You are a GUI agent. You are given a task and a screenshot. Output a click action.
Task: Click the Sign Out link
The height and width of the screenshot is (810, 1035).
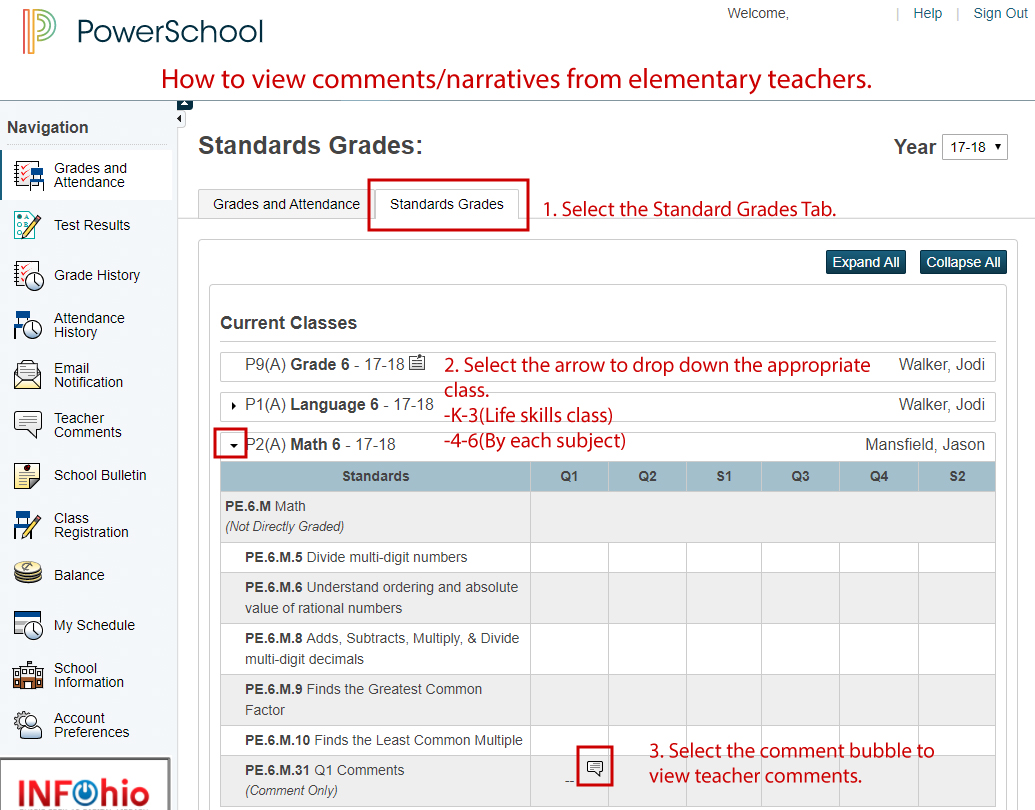click(1000, 13)
